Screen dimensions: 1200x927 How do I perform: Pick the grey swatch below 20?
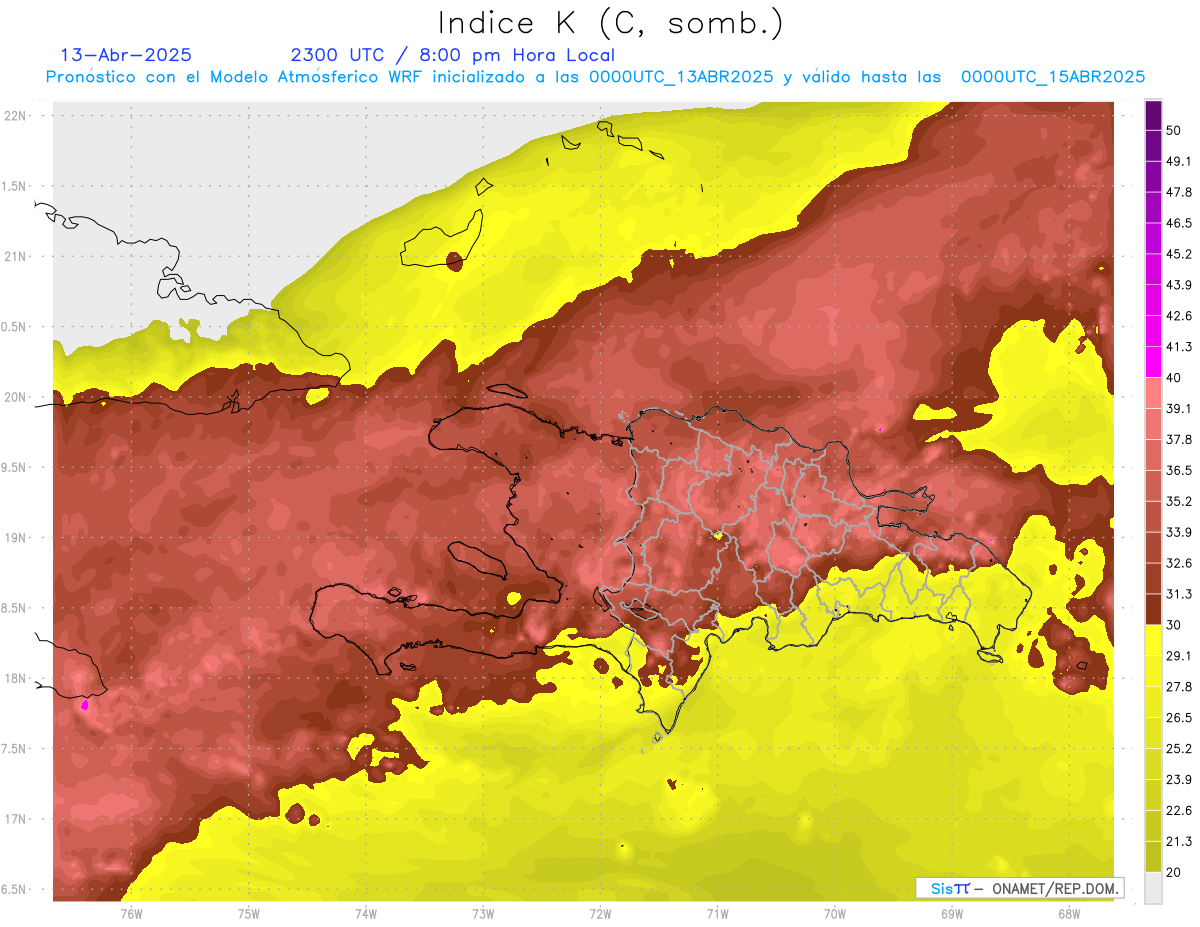[x=1153, y=888]
